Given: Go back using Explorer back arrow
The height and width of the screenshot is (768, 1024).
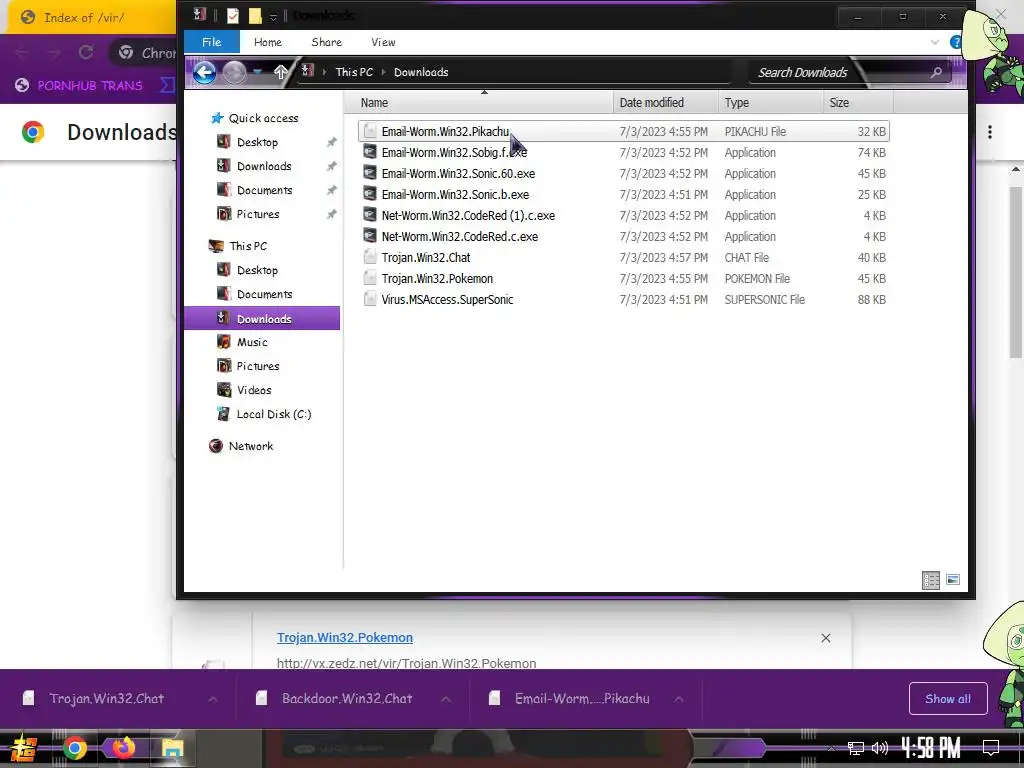Looking at the screenshot, I should (204, 72).
